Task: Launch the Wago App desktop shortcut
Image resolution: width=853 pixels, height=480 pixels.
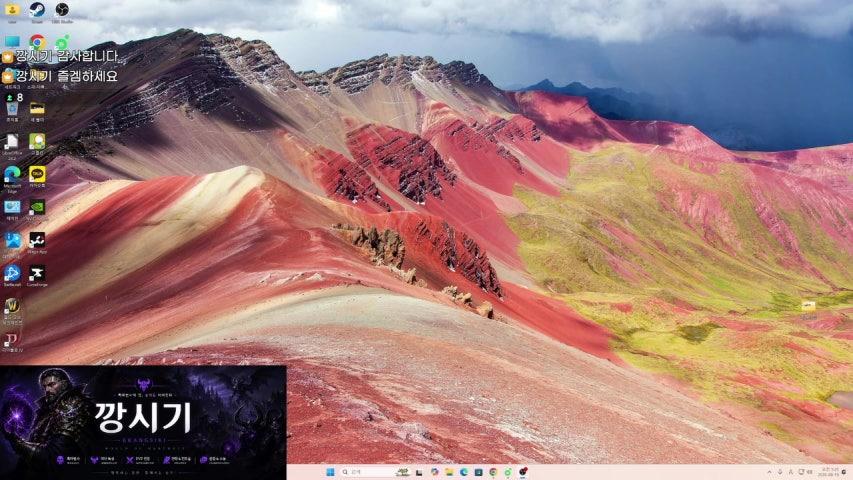Action: tap(37, 241)
